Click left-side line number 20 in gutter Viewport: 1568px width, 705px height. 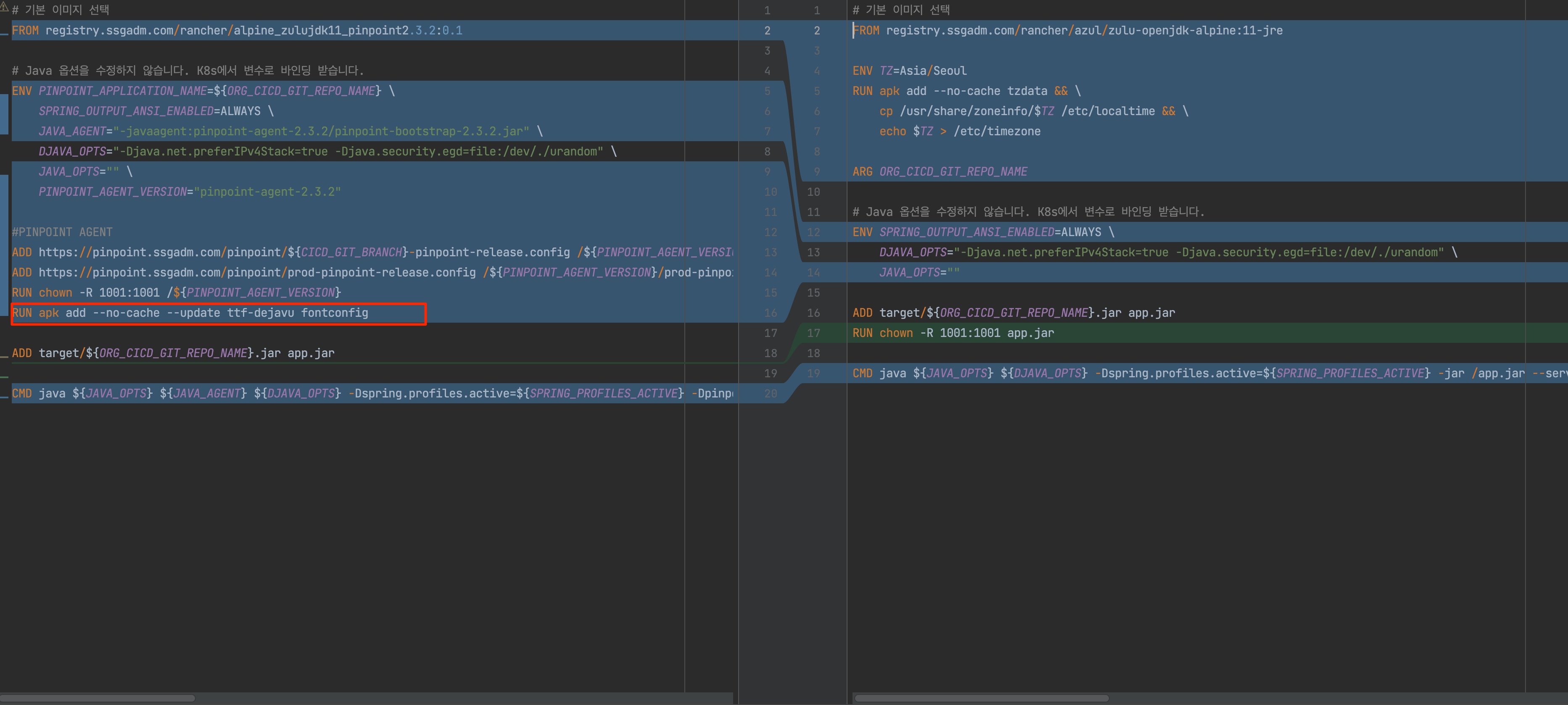[x=770, y=394]
